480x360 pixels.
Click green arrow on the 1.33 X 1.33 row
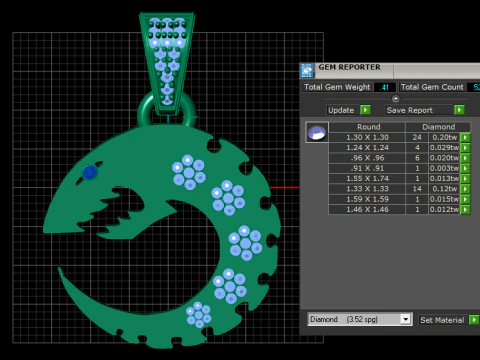(x=465, y=189)
